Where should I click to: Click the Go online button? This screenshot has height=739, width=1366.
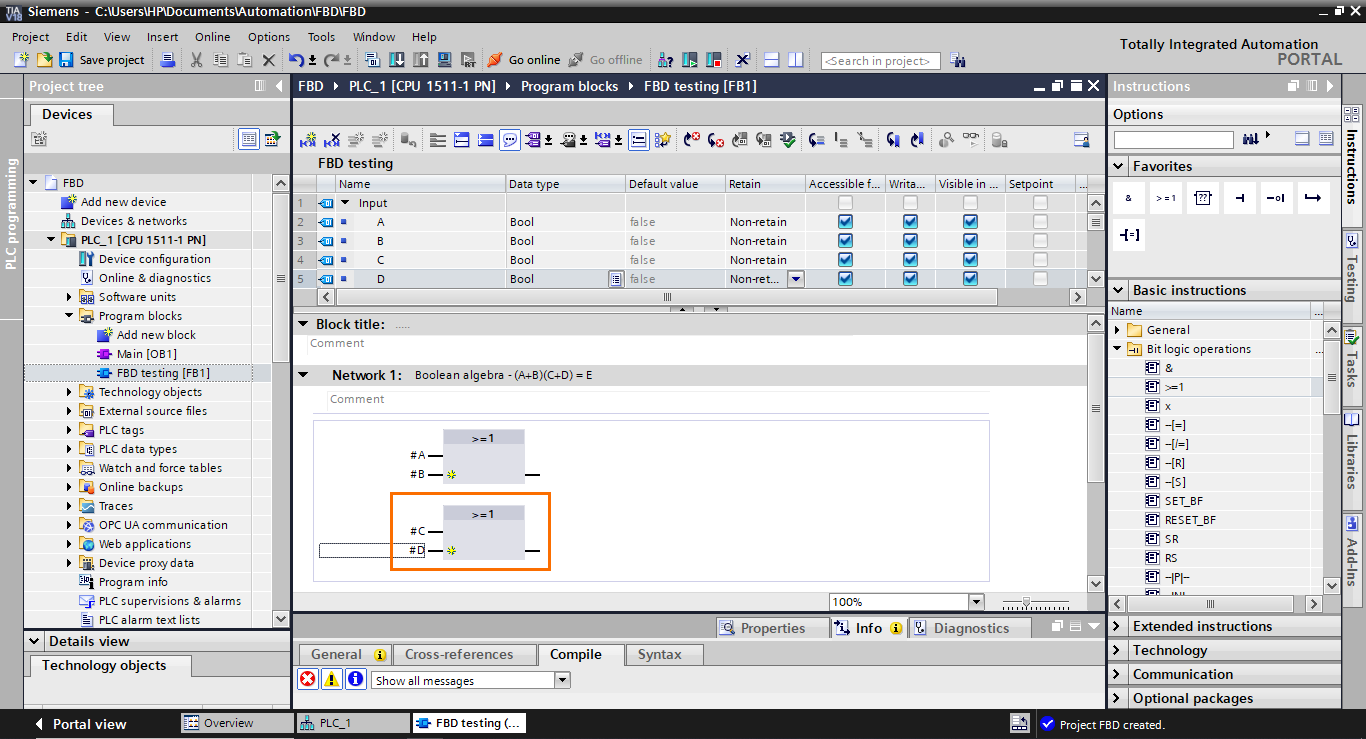(531, 60)
